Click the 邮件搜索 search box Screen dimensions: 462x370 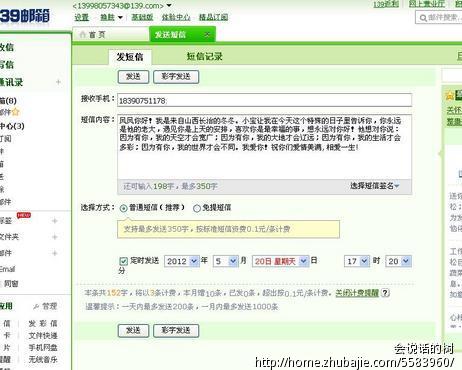point(439,17)
